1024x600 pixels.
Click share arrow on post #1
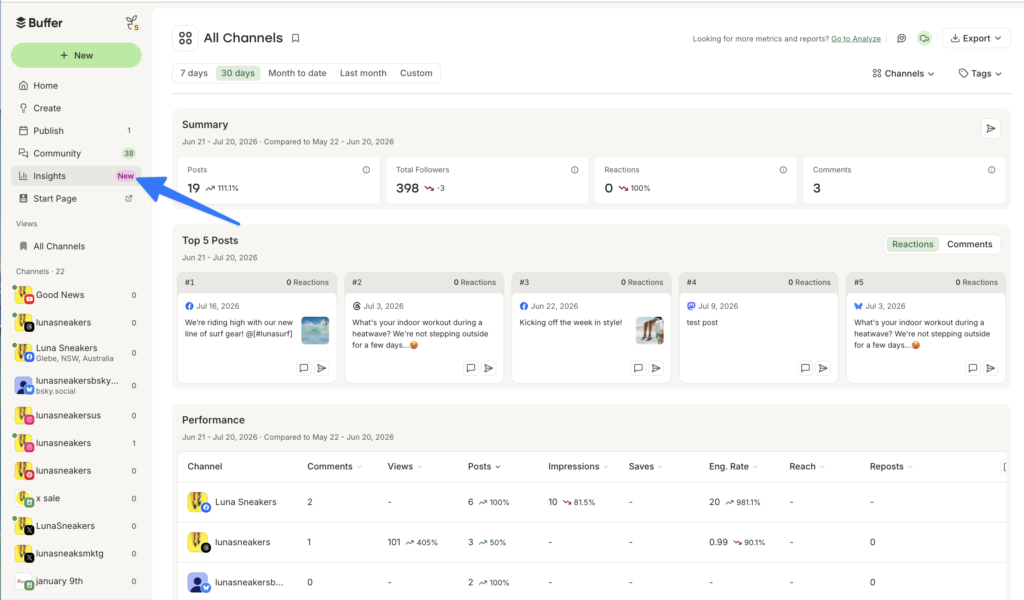[x=322, y=368]
